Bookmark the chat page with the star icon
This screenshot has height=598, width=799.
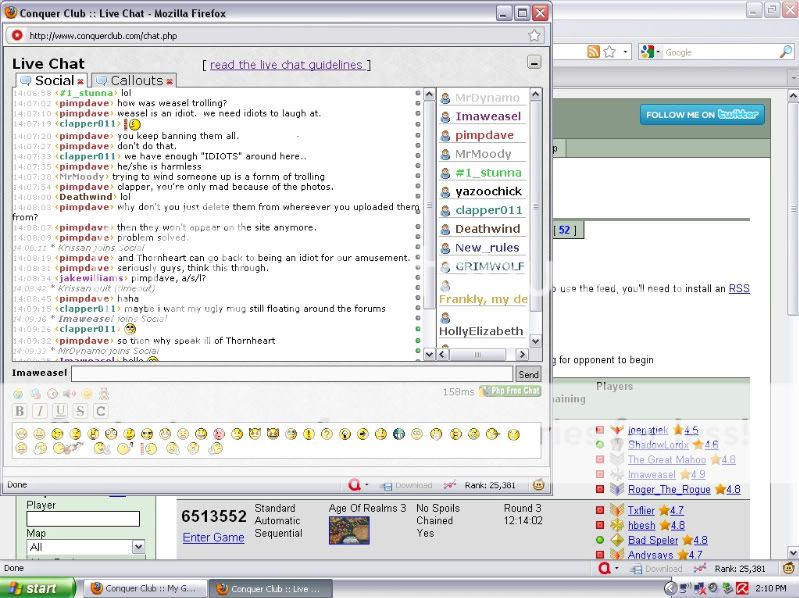click(534, 35)
